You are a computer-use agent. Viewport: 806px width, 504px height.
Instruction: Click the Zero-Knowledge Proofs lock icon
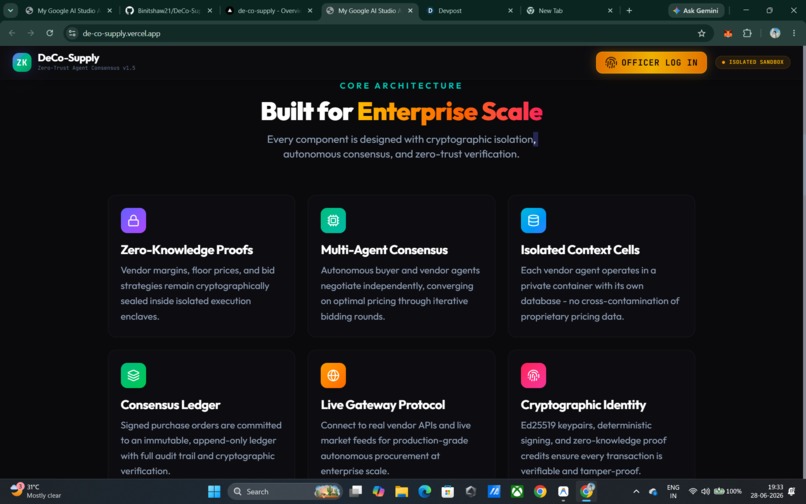pos(133,221)
